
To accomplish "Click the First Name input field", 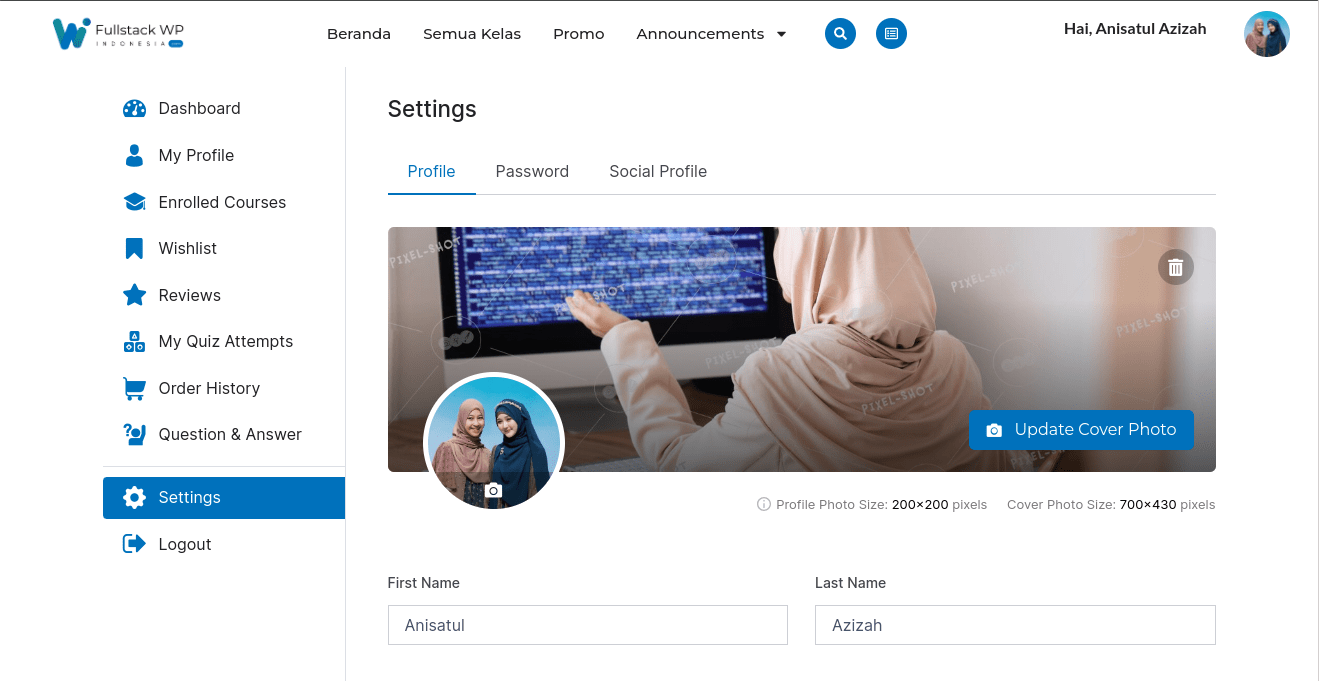I will [x=588, y=625].
